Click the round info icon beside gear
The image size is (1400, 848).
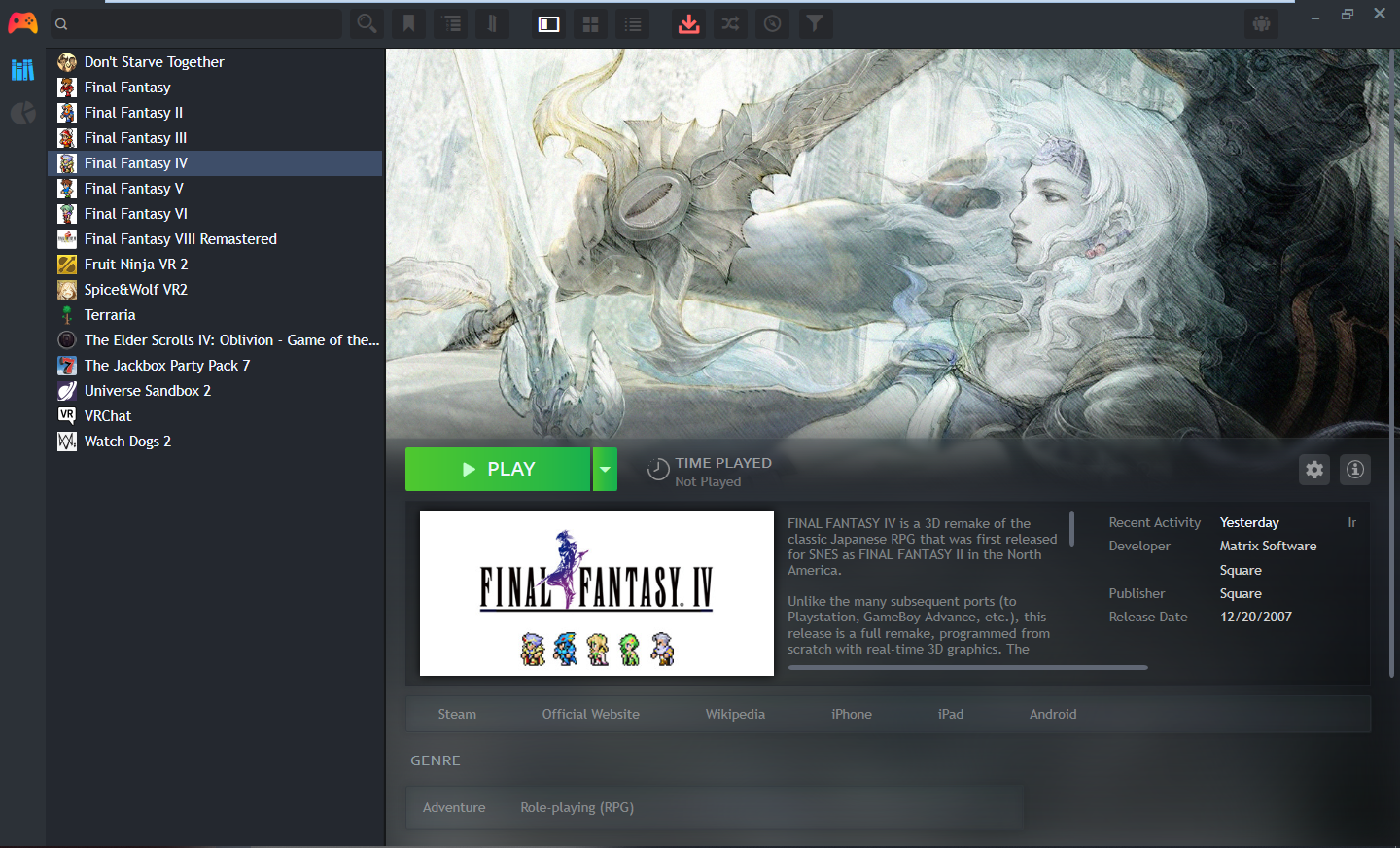click(1355, 470)
